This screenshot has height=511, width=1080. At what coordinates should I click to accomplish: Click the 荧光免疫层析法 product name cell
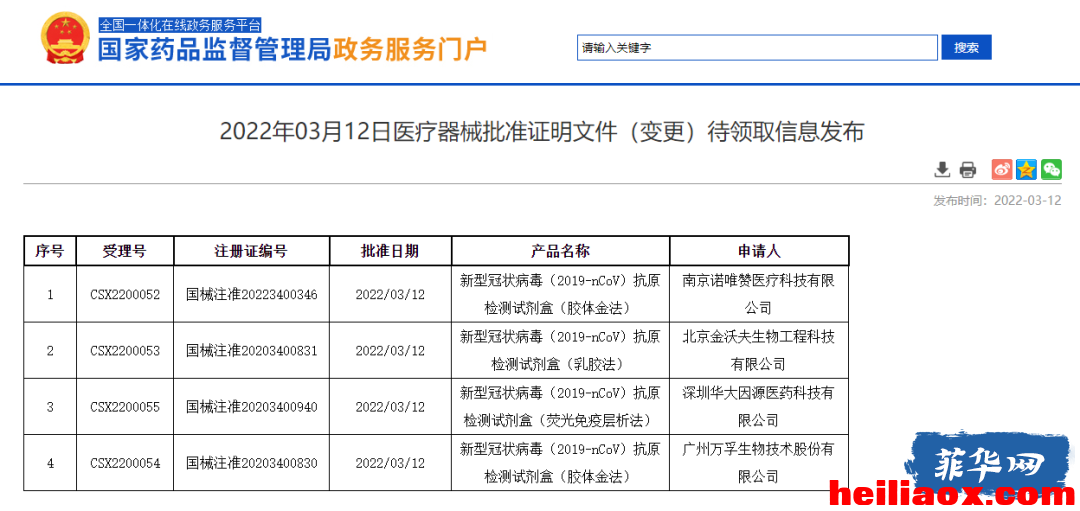[x=560, y=407]
